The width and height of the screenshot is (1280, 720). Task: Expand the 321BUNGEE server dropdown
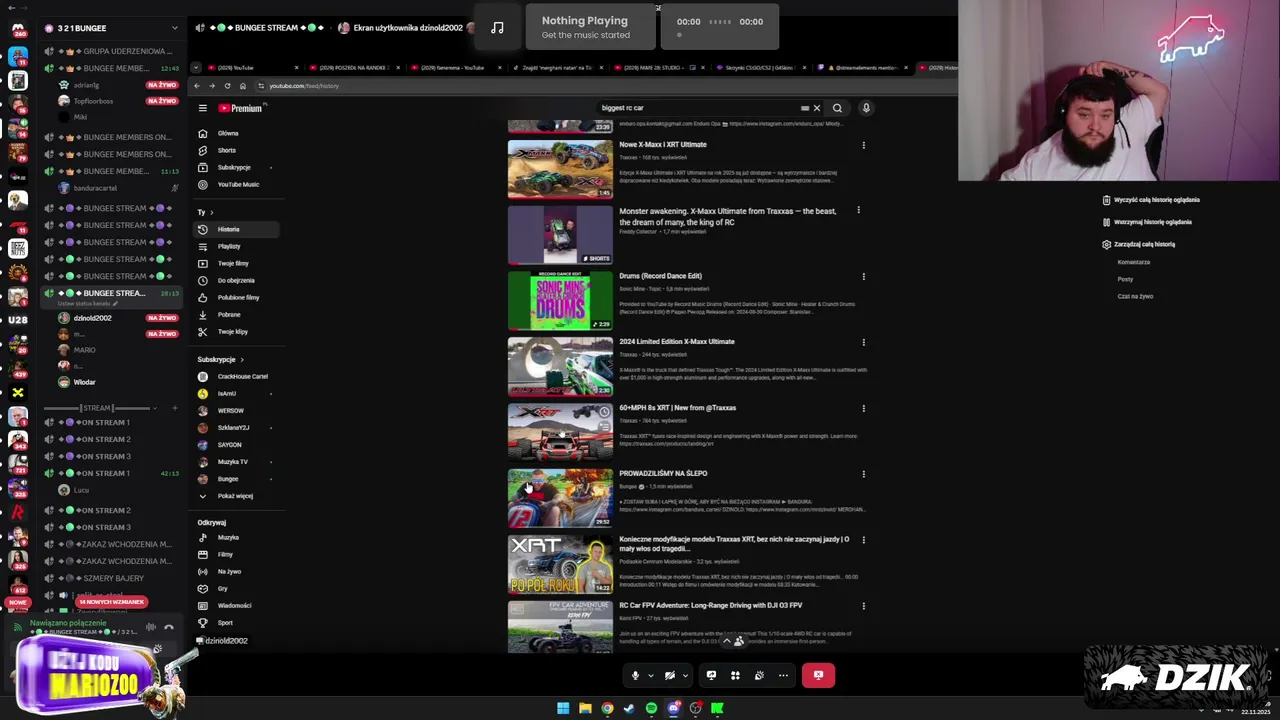(x=174, y=28)
